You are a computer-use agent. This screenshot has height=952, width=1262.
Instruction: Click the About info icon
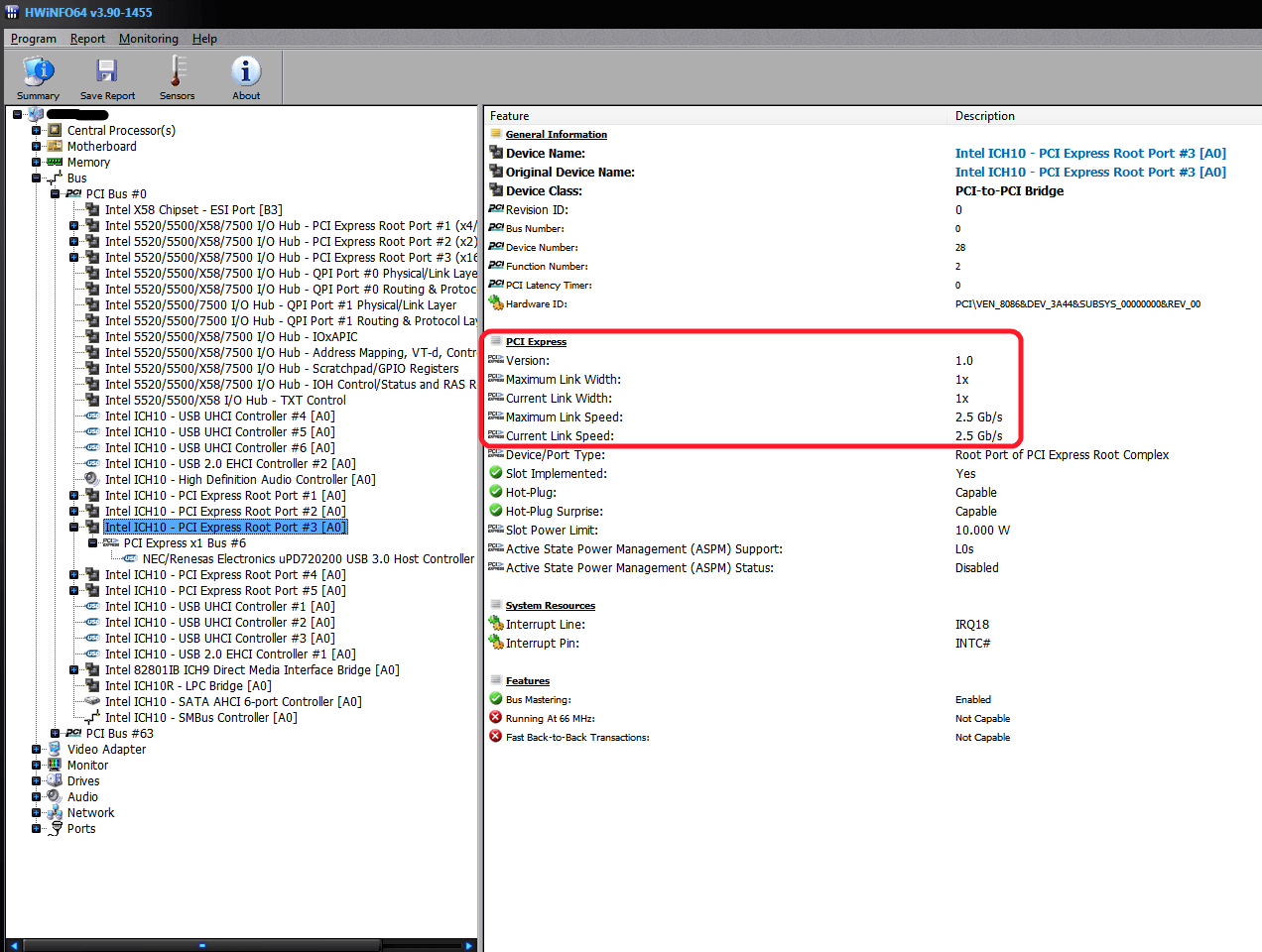click(x=246, y=70)
